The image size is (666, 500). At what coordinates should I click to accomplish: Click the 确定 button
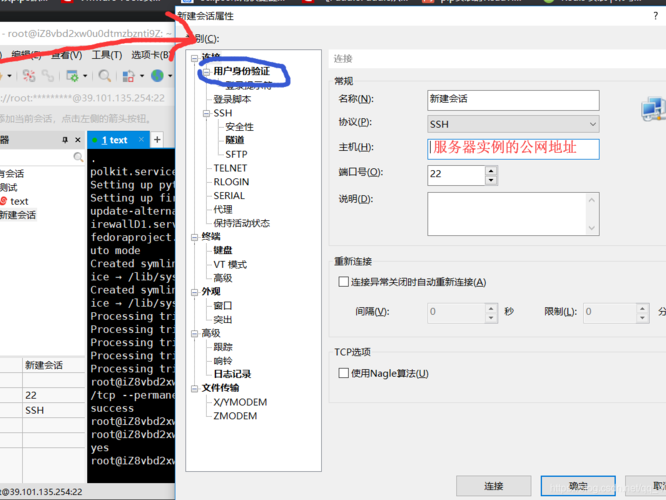tap(578, 486)
